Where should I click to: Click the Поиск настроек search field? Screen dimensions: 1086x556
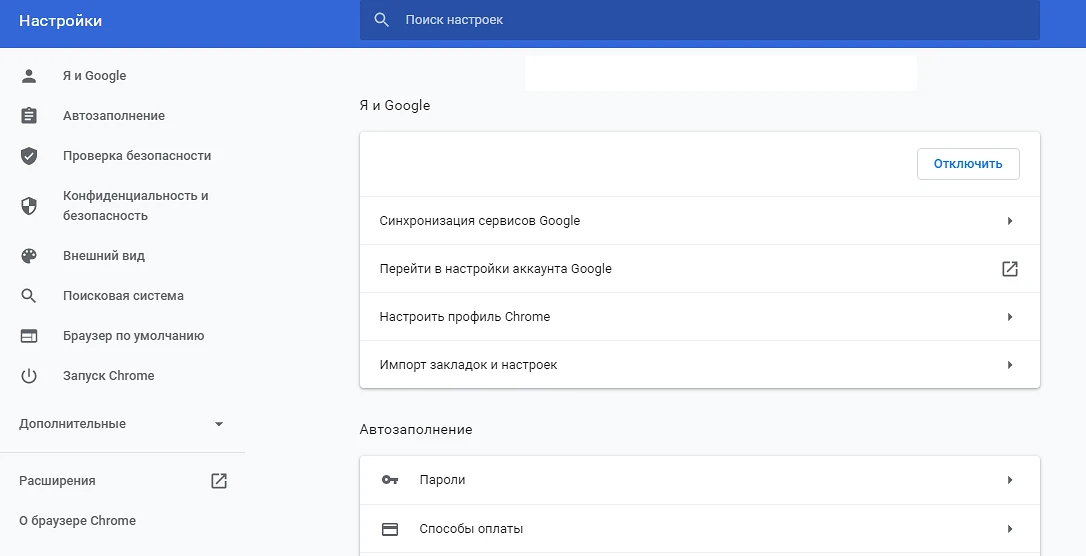[x=700, y=20]
